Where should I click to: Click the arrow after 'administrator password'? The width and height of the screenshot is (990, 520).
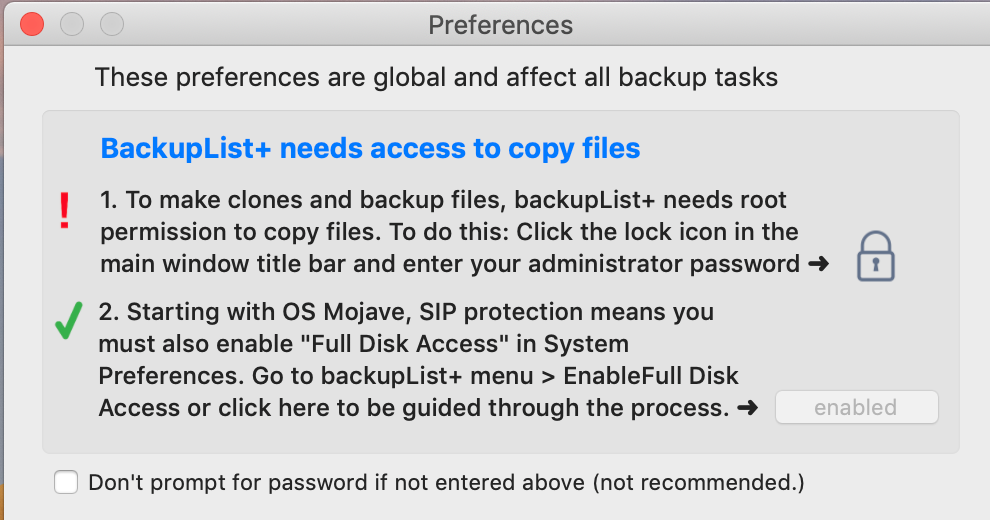818,265
